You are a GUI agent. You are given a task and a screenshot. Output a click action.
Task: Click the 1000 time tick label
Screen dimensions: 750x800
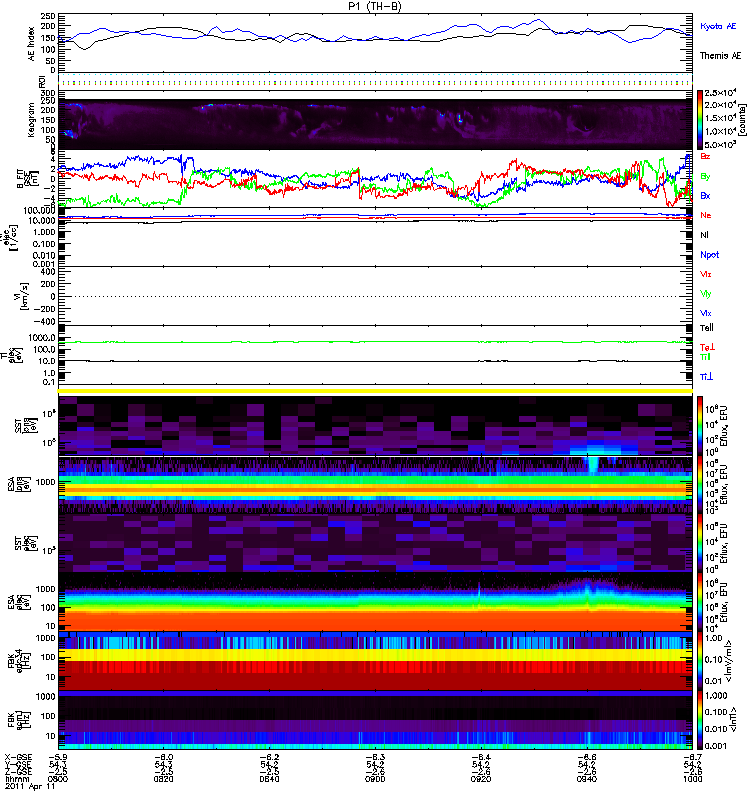click(693, 780)
